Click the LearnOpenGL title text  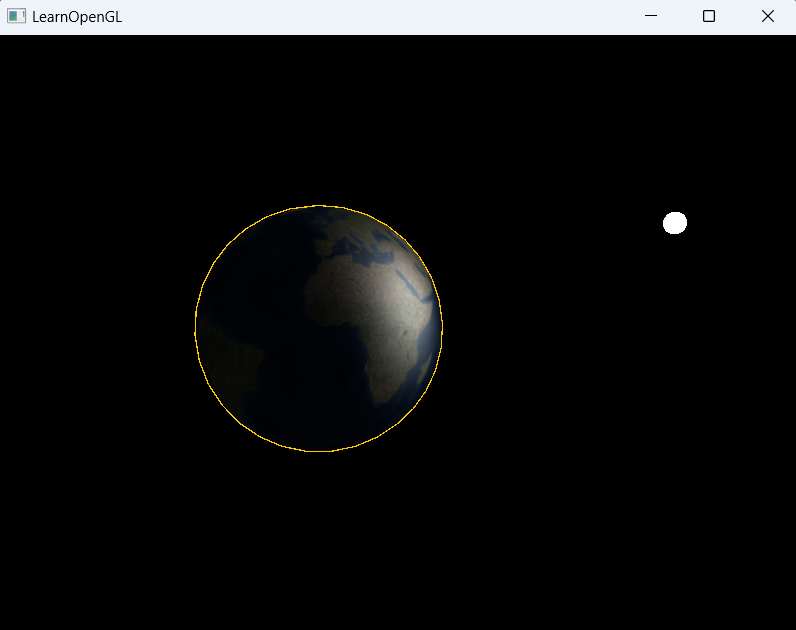point(77,17)
